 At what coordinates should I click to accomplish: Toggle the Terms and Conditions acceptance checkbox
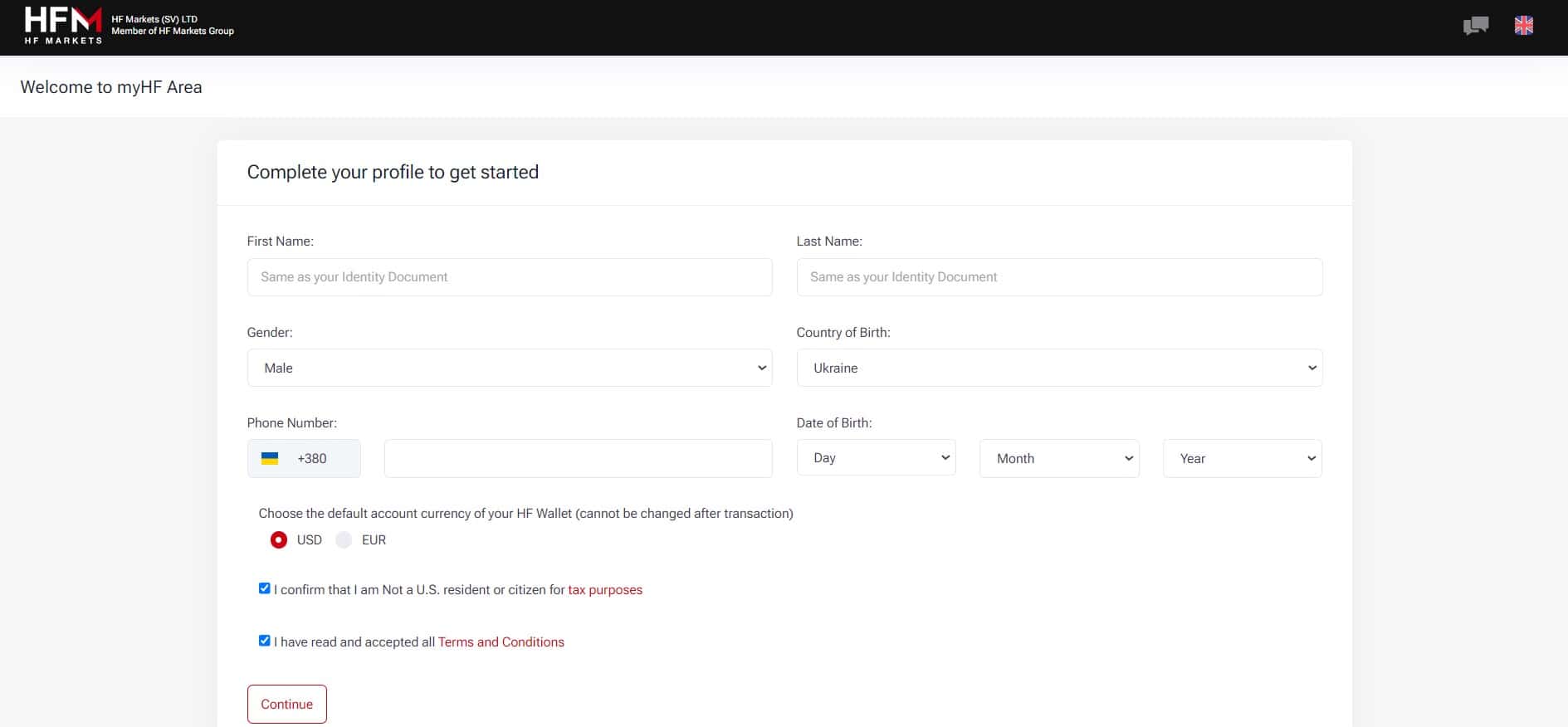point(264,641)
